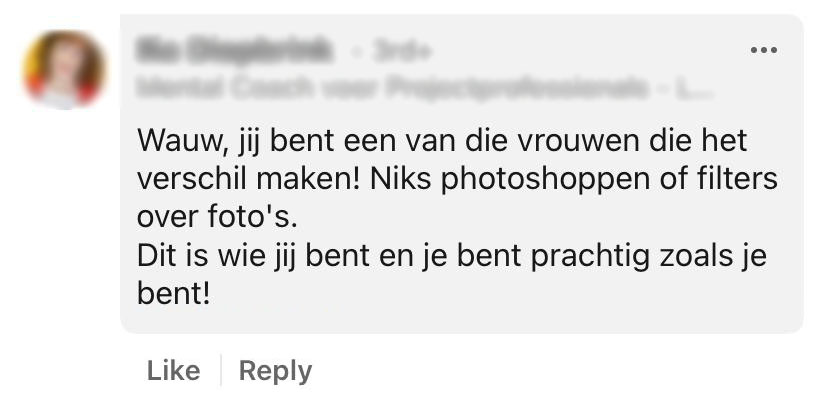
Task: Click the final "bent!" line of comment
Action: tap(174, 294)
